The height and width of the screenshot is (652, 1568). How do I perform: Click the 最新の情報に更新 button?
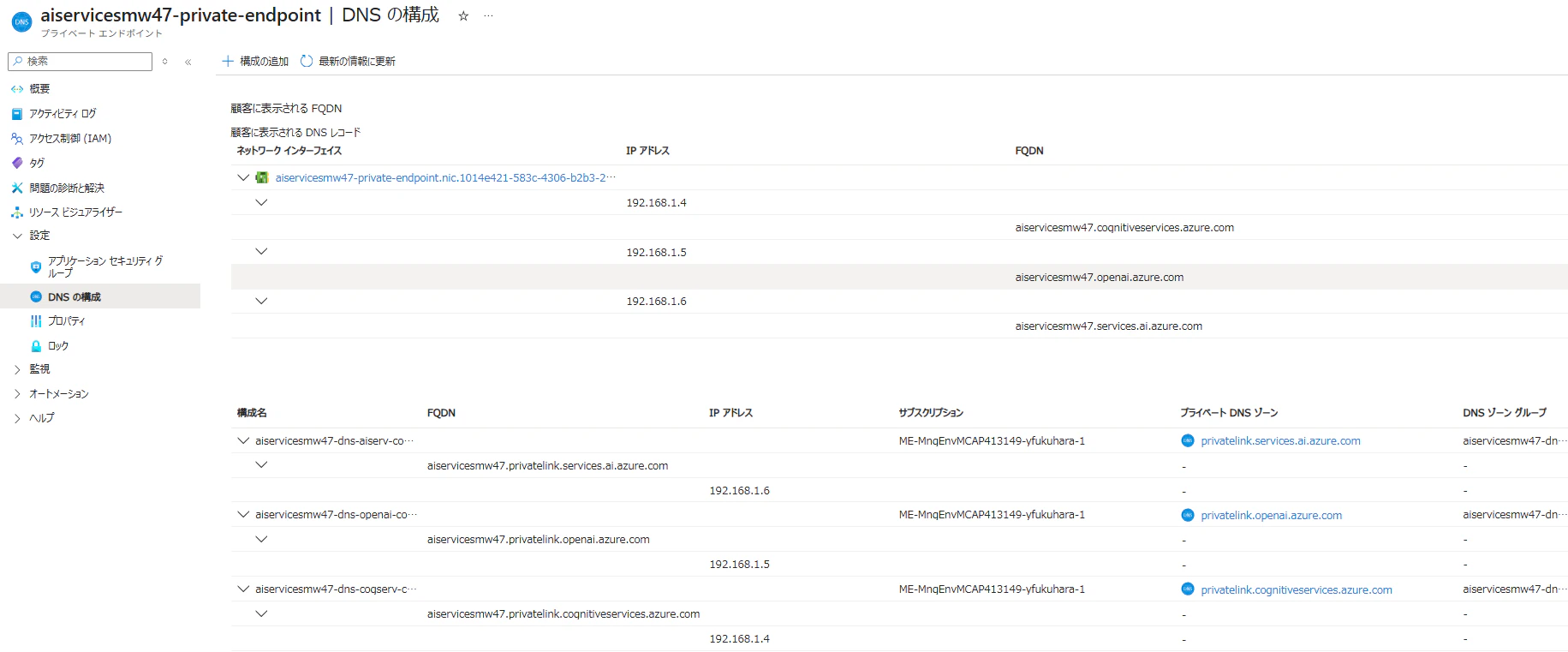pos(348,61)
